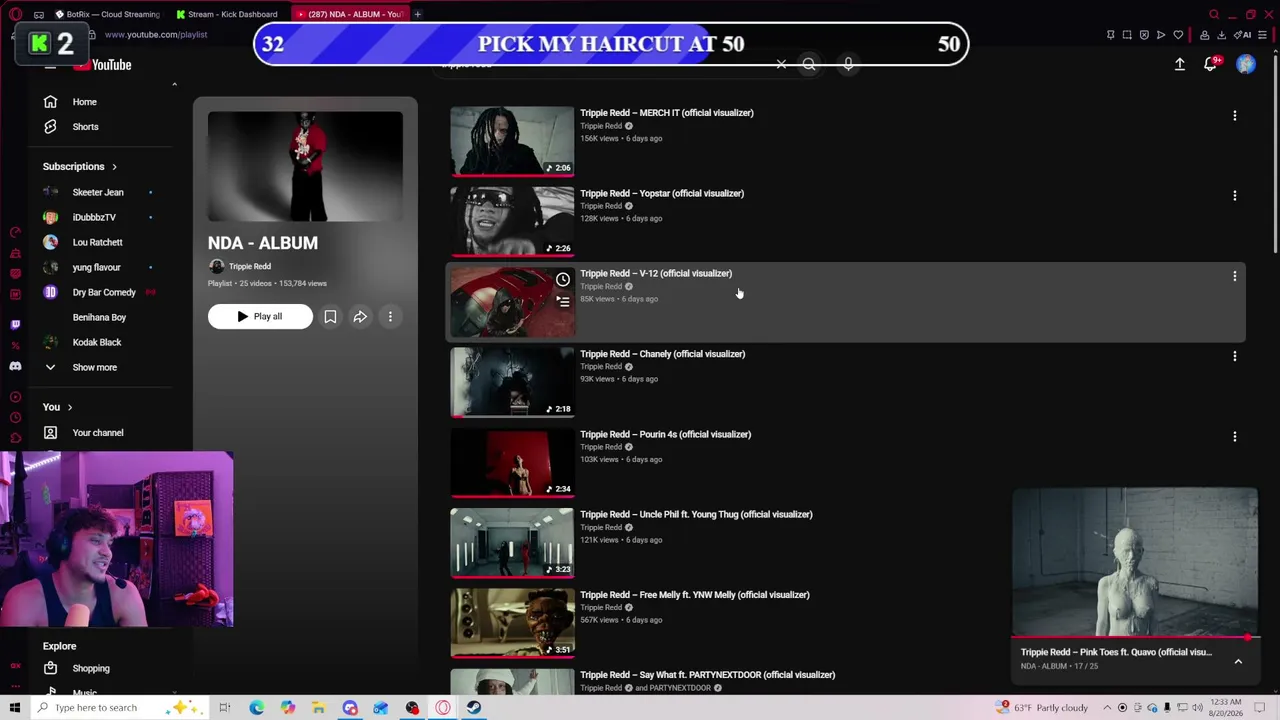Click Opera heart bookmark icon
The height and width of the screenshot is (720, 1280).
1178,35
